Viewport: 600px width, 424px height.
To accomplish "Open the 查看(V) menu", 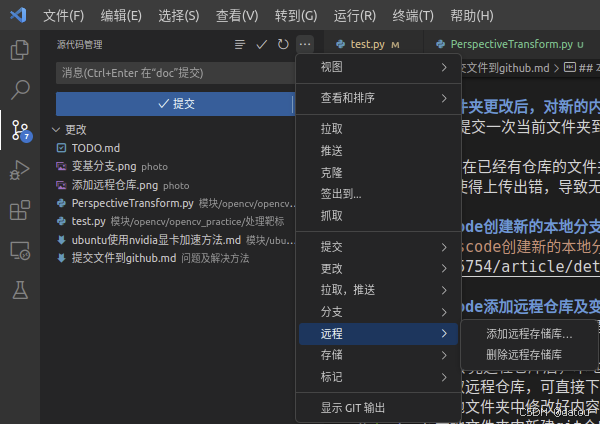I will [x=237, y=16].
